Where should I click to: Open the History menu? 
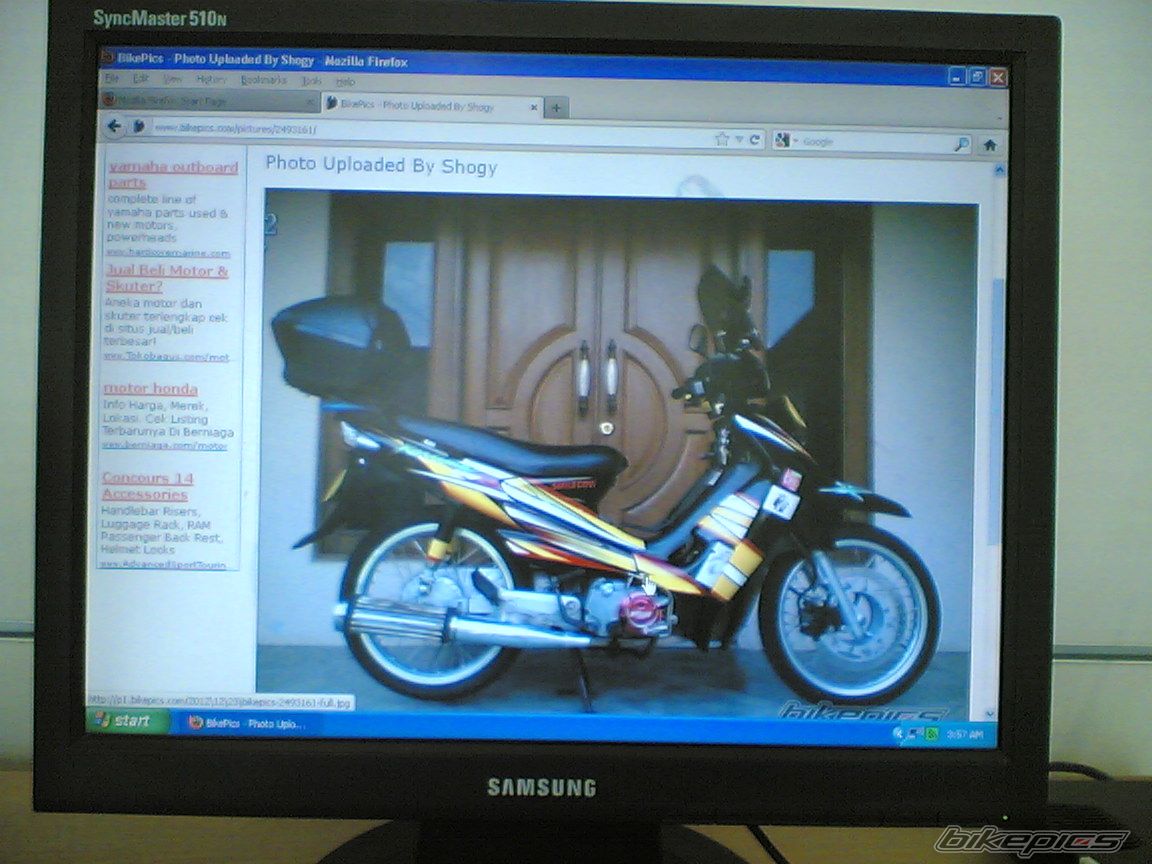point(211,79)
